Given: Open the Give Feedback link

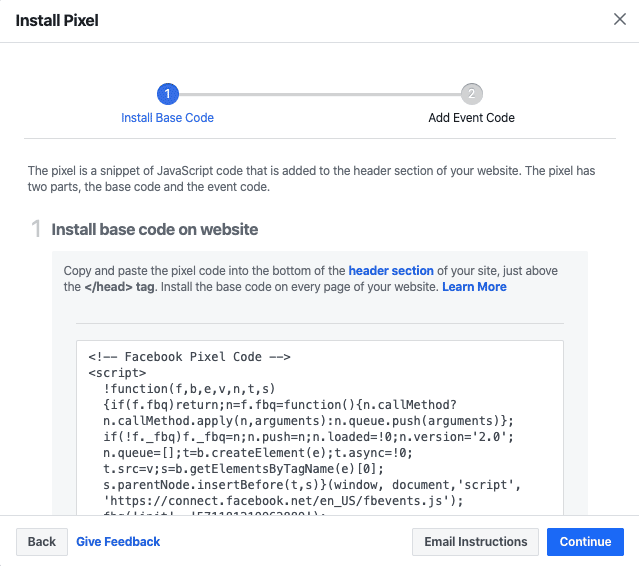Looking at the screenshot, I should tap(118, 542).
